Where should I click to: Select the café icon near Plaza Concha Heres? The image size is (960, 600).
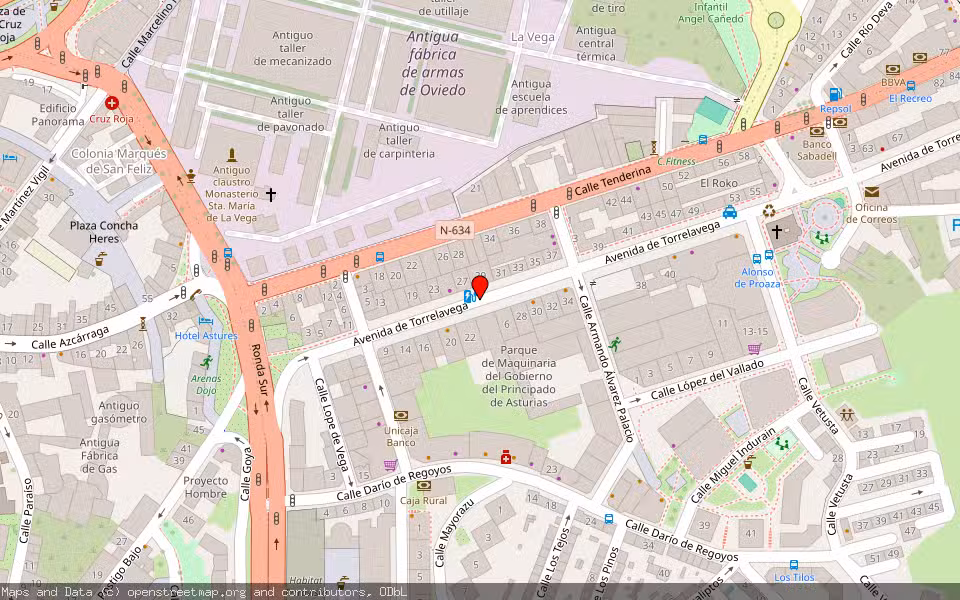click(100, 260)
